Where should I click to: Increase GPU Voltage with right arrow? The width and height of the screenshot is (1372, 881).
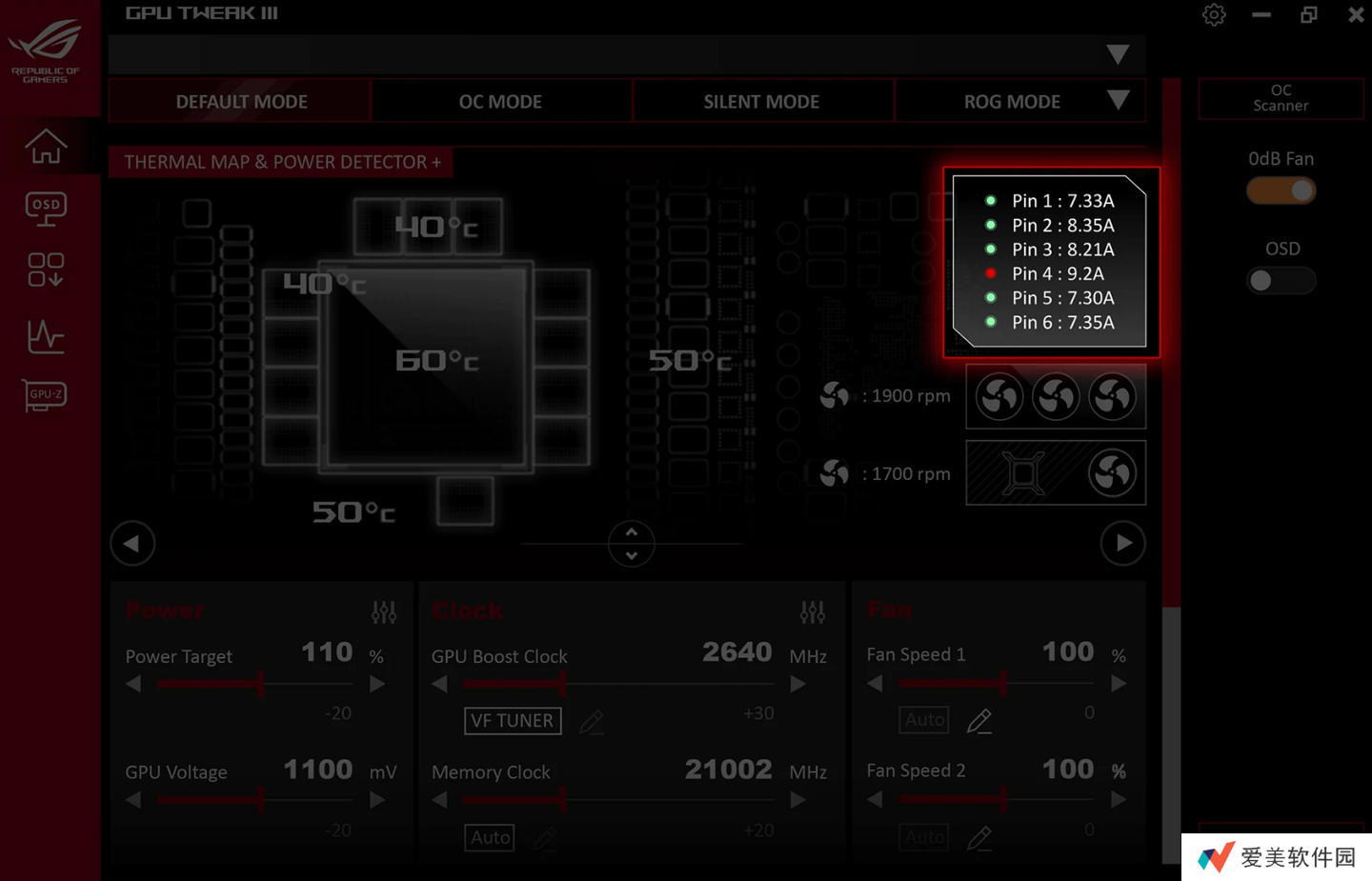(377, 800)
